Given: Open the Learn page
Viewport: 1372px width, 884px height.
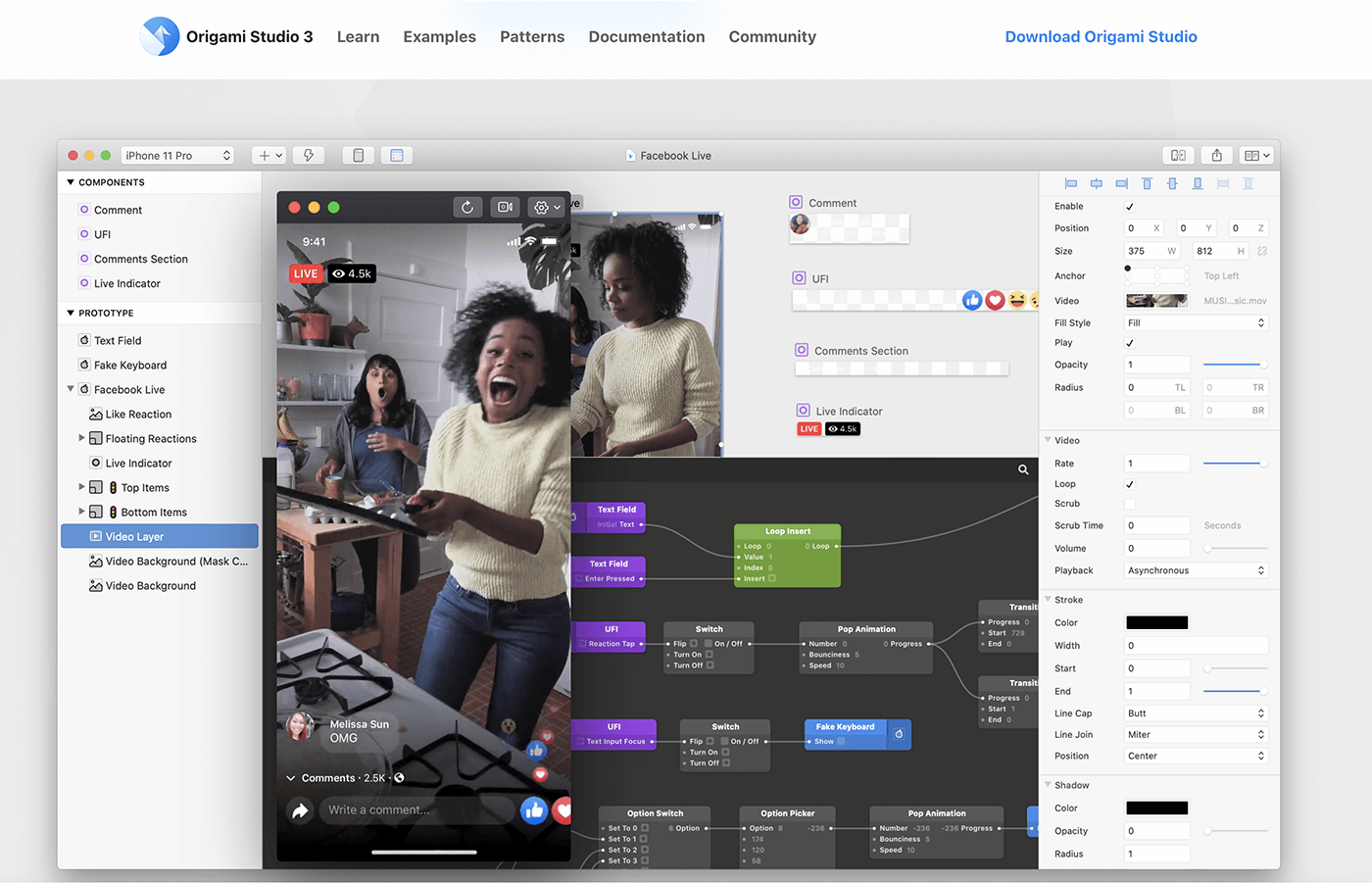Looking at the screenshot, I should [x=358, y=37].
